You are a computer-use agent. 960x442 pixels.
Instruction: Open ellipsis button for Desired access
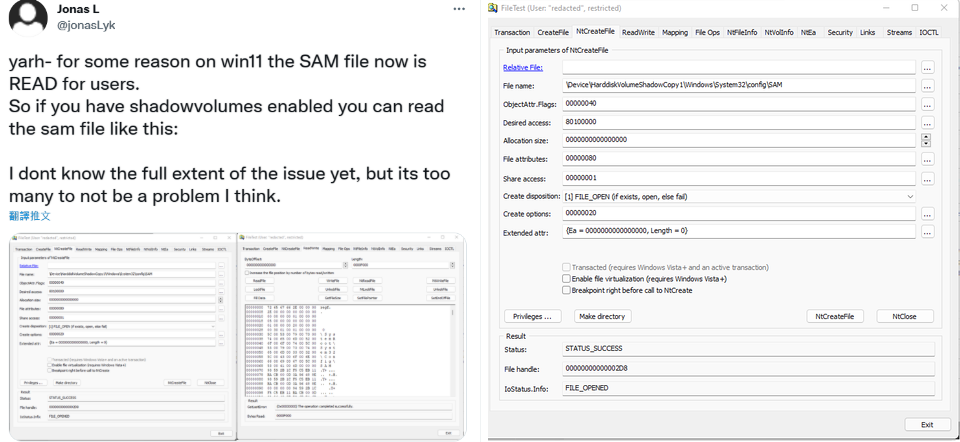[927, 122]
